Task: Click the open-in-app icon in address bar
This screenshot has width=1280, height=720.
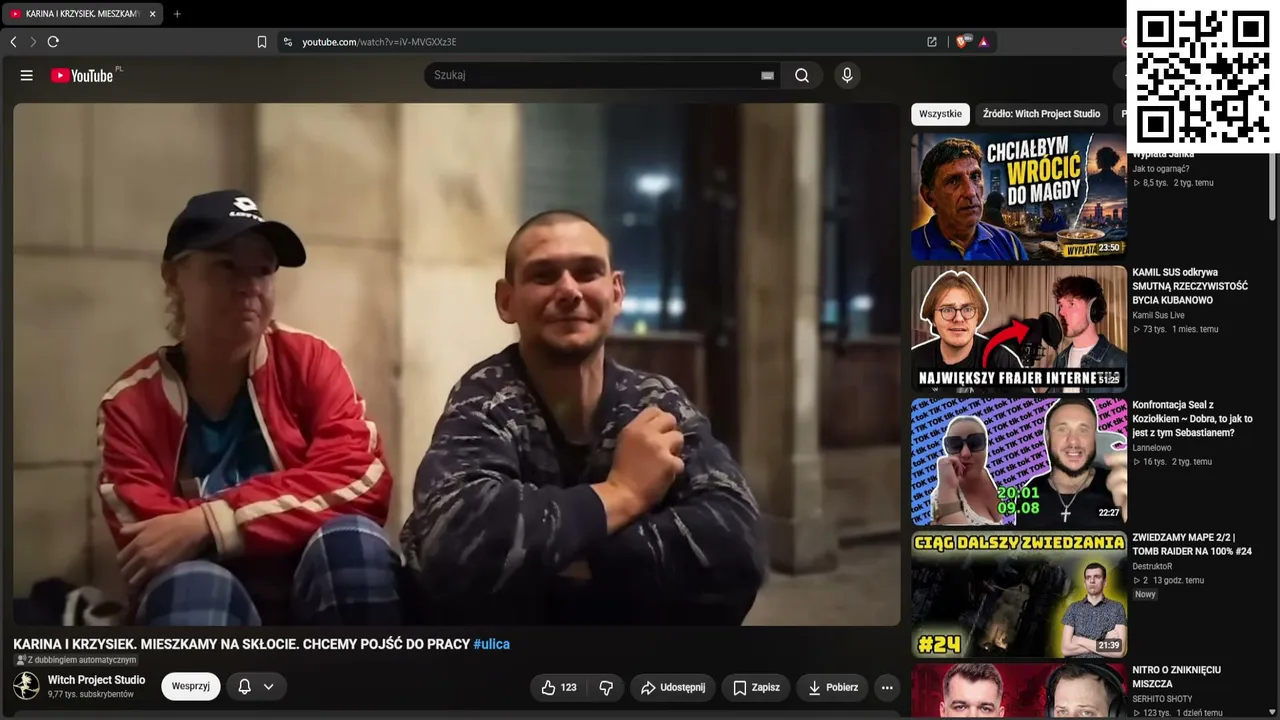Action: click(932, 42)
